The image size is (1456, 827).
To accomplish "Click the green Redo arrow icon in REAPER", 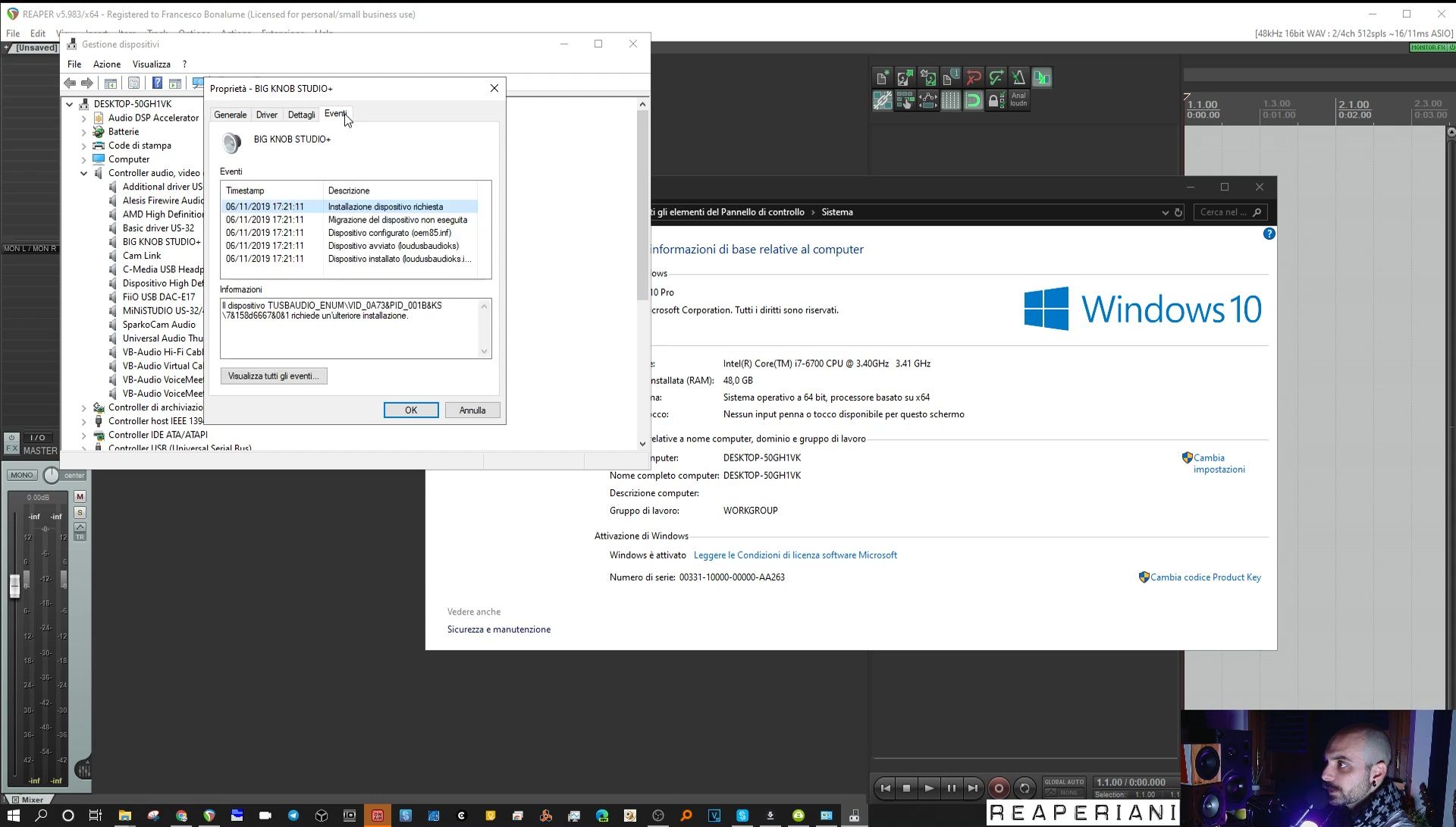I will coord(996,77).
